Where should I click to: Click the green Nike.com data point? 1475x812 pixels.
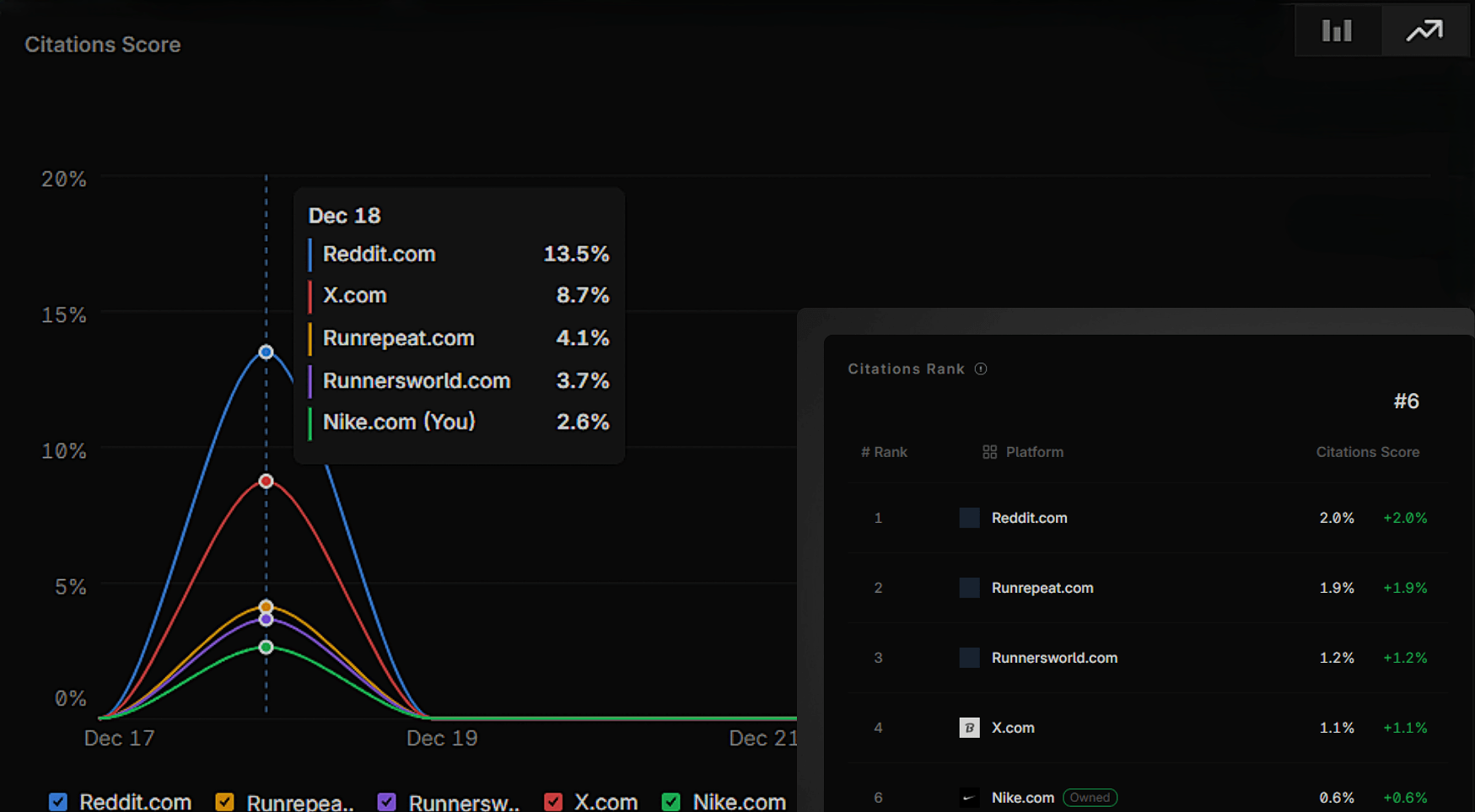(x=266, y=648)
